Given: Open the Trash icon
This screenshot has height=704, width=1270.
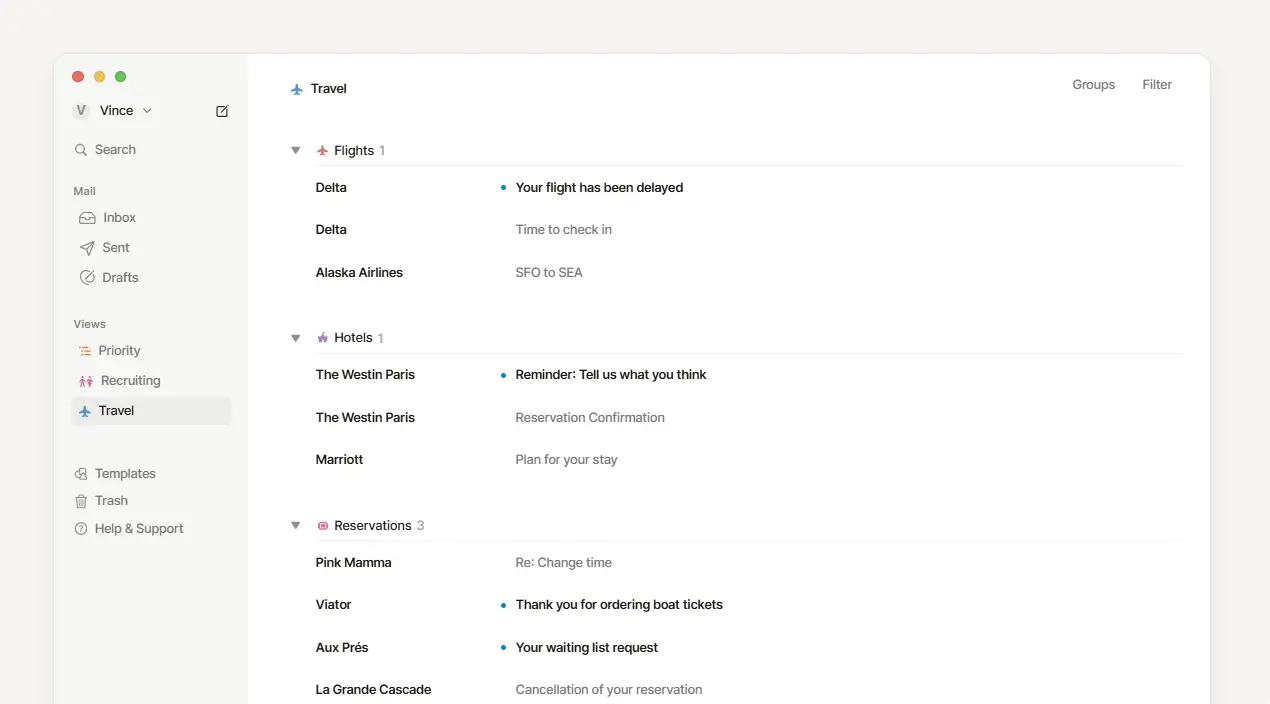Looking at the screenshot, I should click(x=83, y=500).
